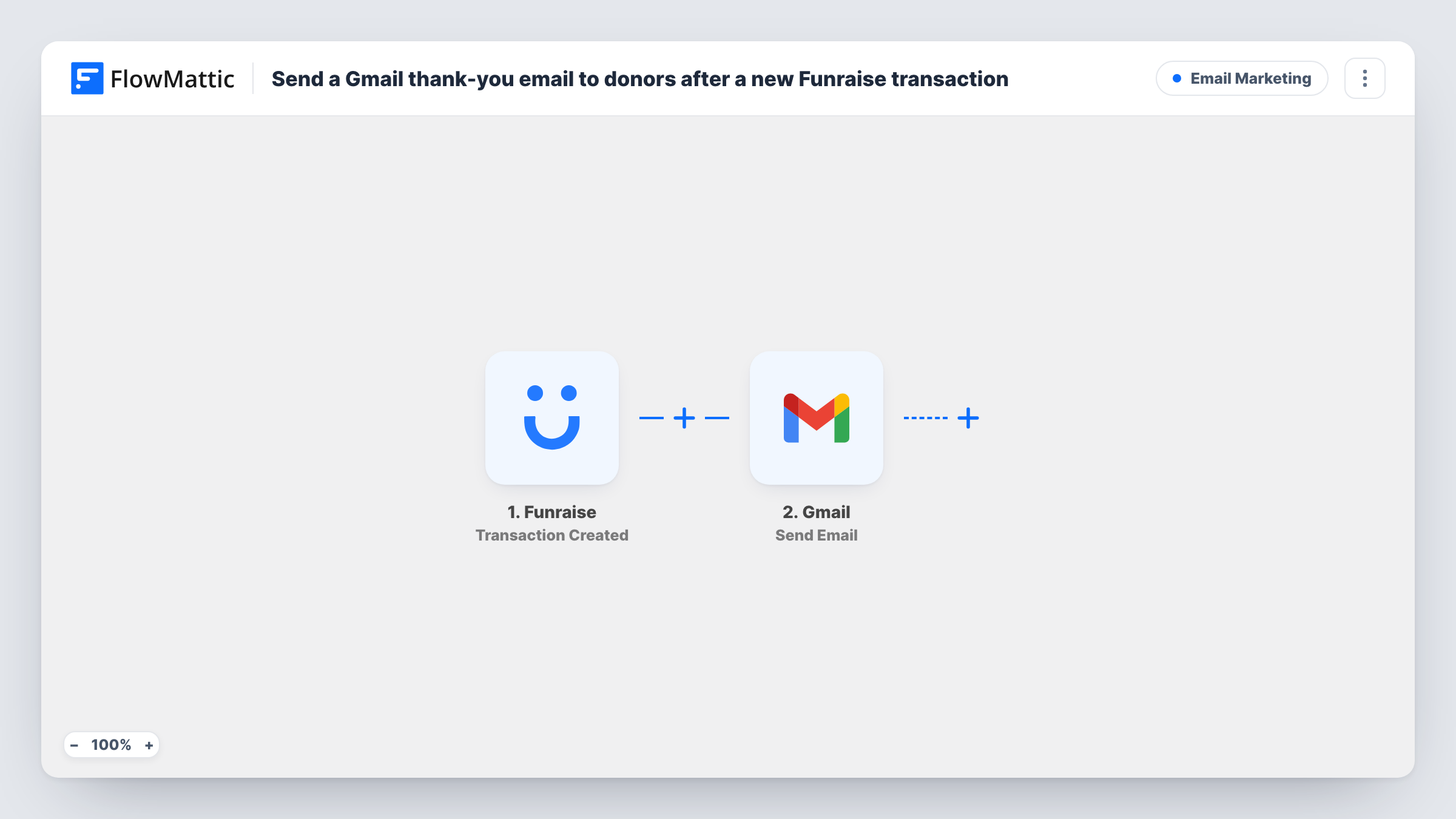Add a step between Funraise and Gmail
Screen dimensions: 1456x819
click(x=684, y=418)
